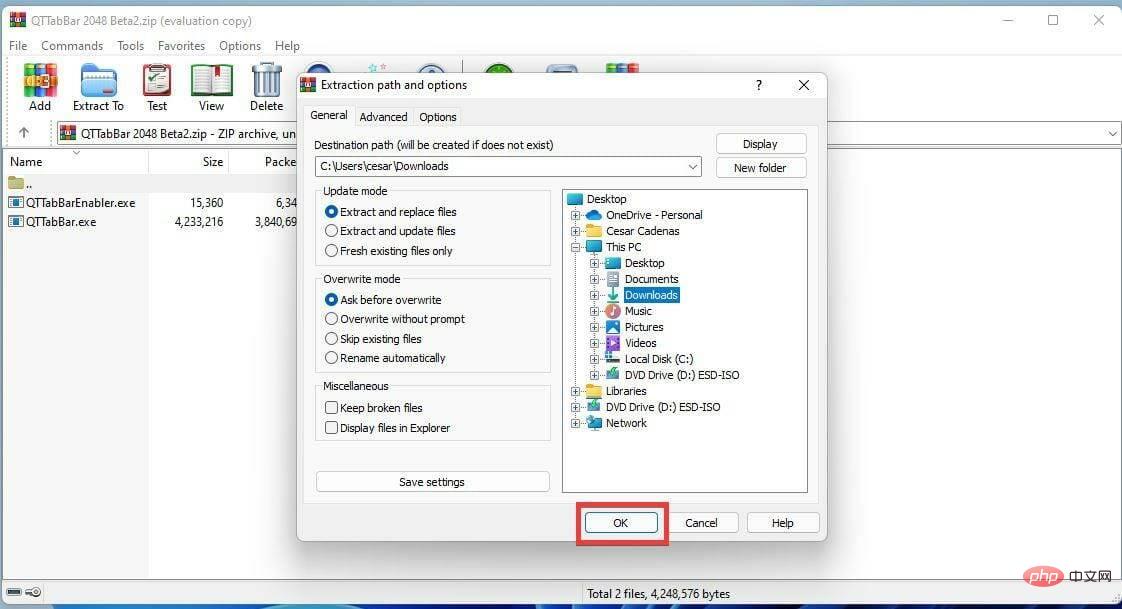
Task: Expand the Network tree node
Action: click(575, 423)
